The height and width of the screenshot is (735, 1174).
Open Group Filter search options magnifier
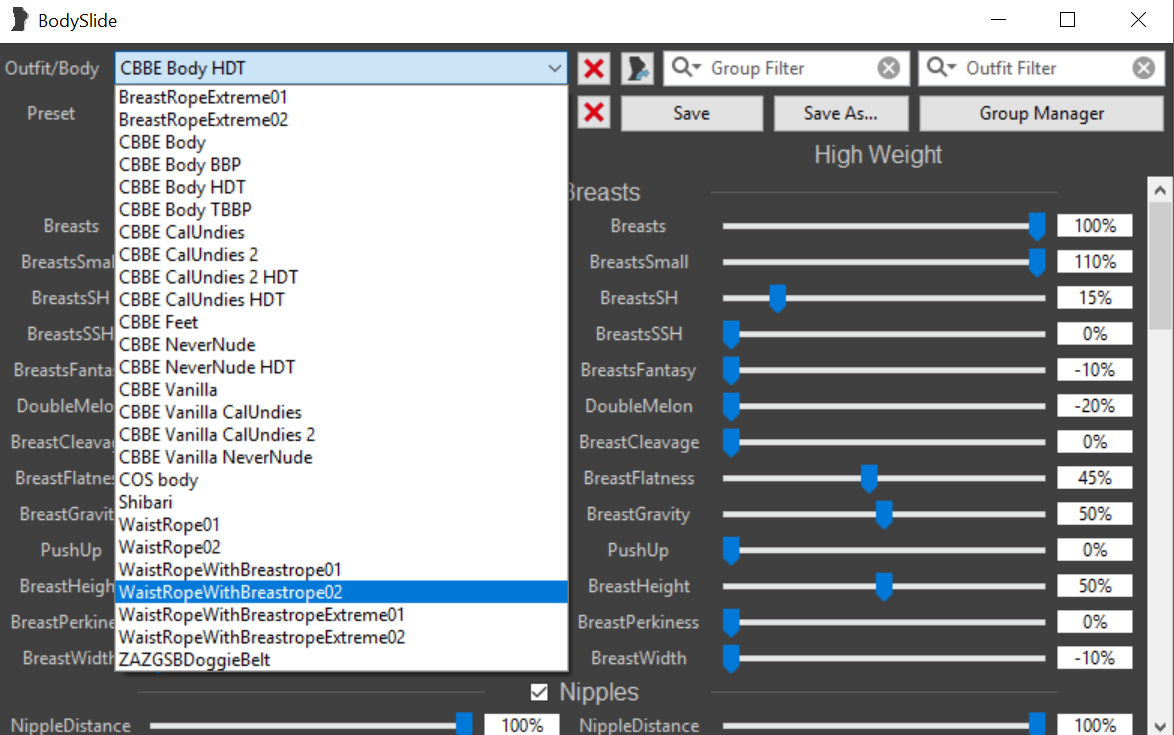pyautogui.click(x=685, y=68)
